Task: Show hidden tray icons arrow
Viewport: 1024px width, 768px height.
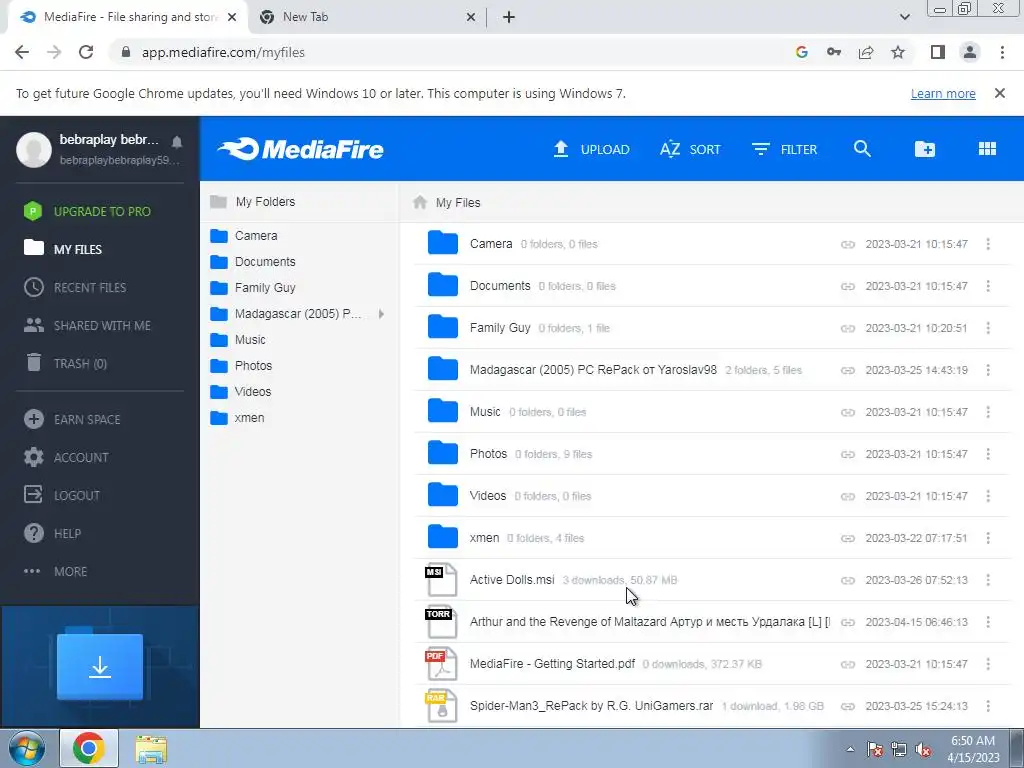Action: 850,749
